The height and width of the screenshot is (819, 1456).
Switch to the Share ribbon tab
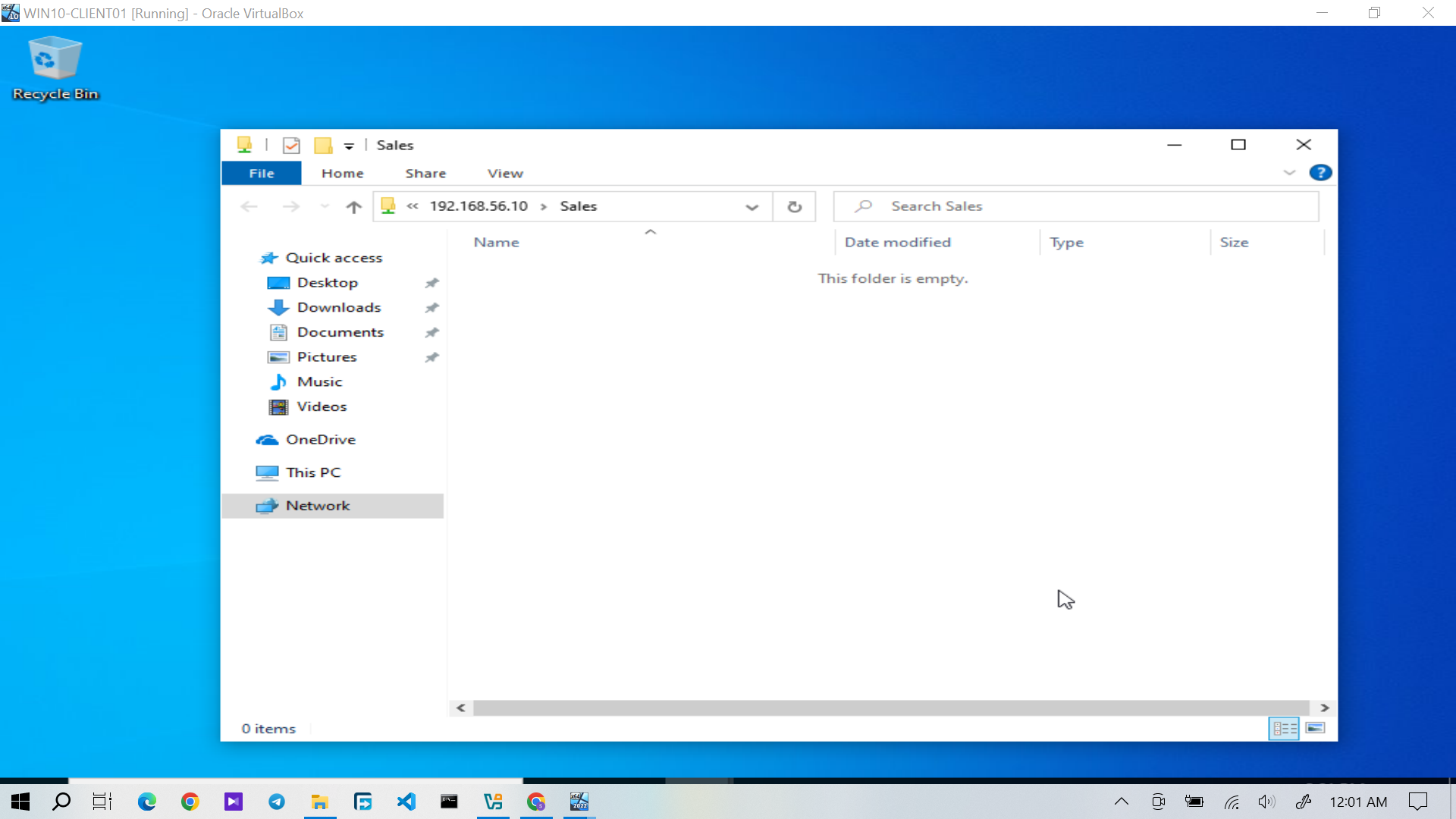point(425,173)
